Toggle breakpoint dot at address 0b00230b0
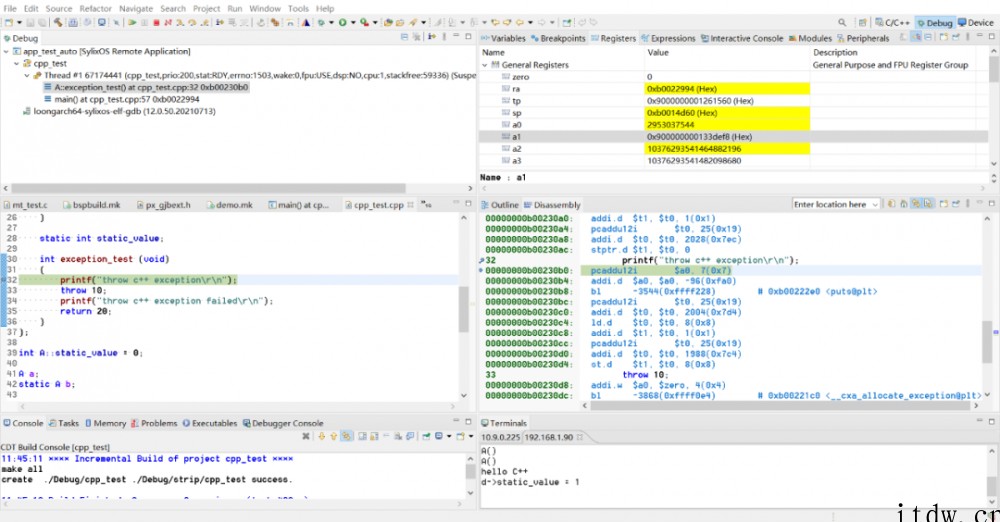 pyautogui.click(x=481, y=271)
